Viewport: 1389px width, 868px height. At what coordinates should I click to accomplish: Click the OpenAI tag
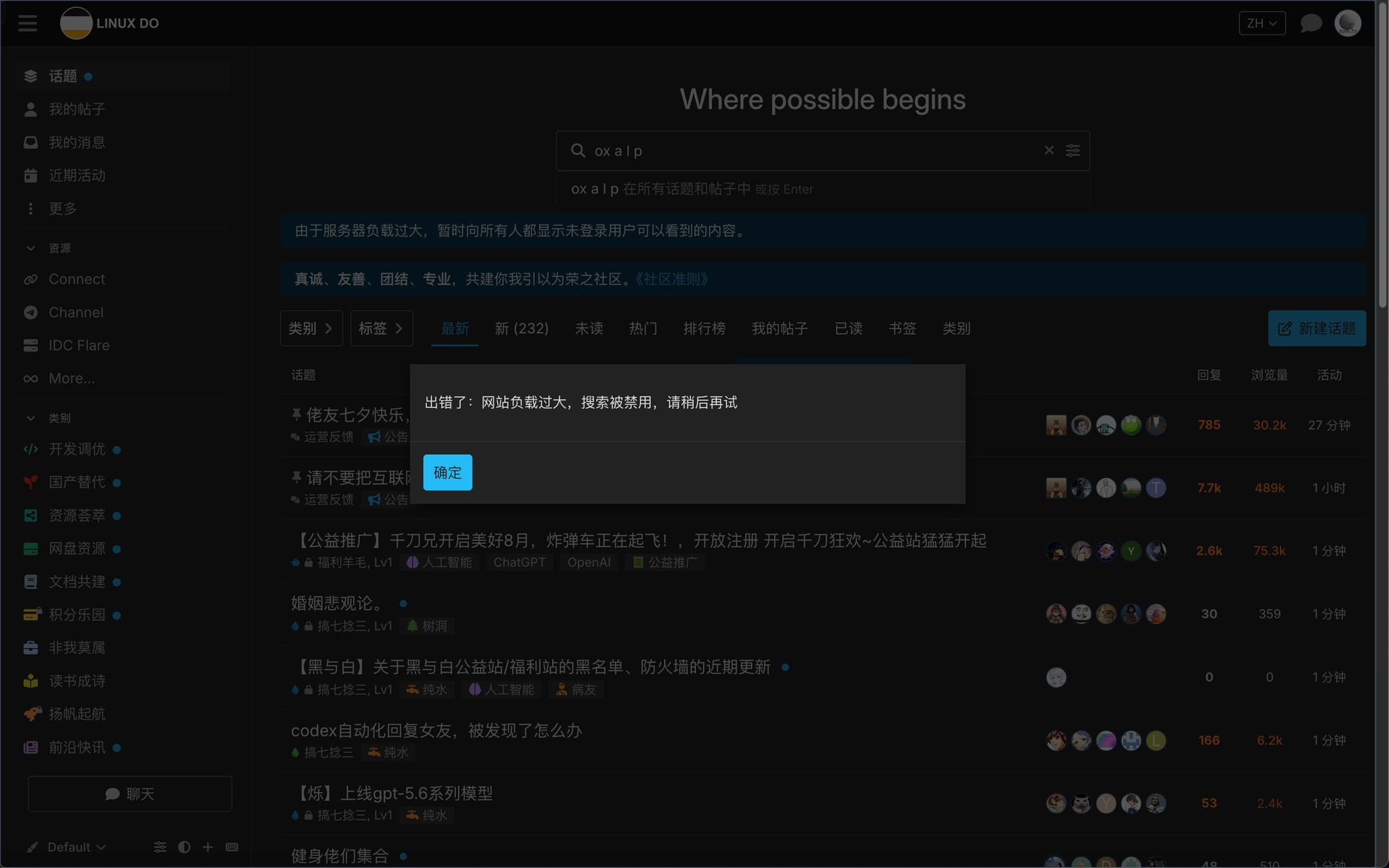point(589,562)
